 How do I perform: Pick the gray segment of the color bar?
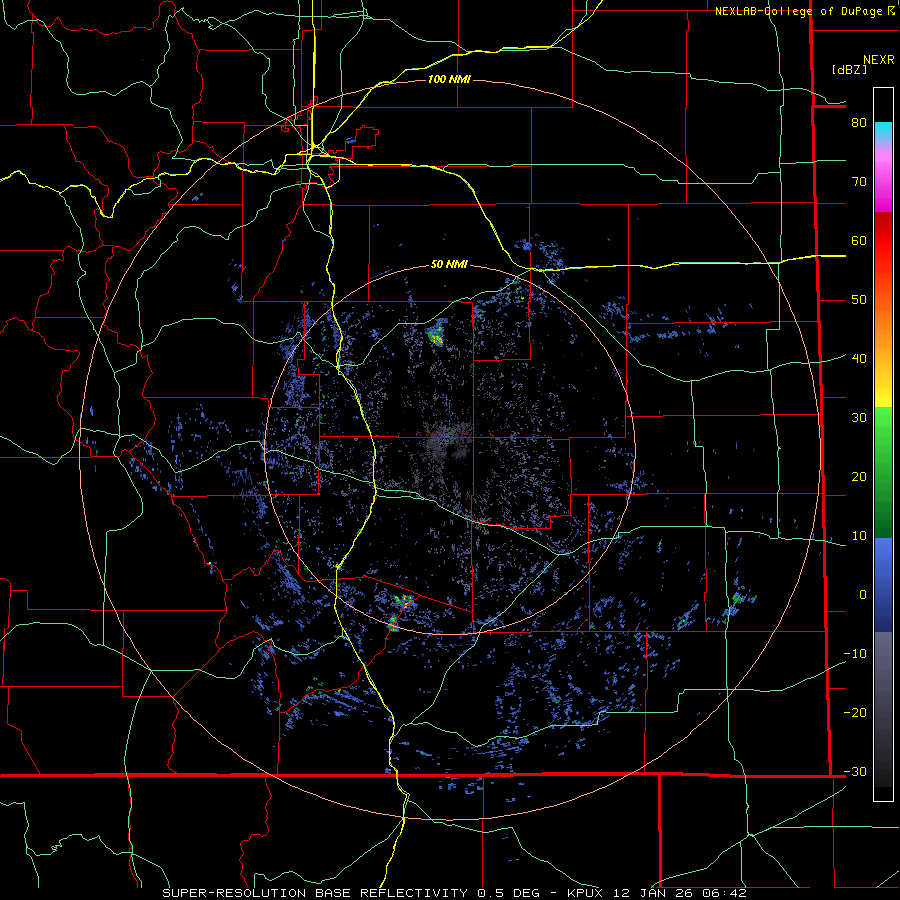pos(883,709)
